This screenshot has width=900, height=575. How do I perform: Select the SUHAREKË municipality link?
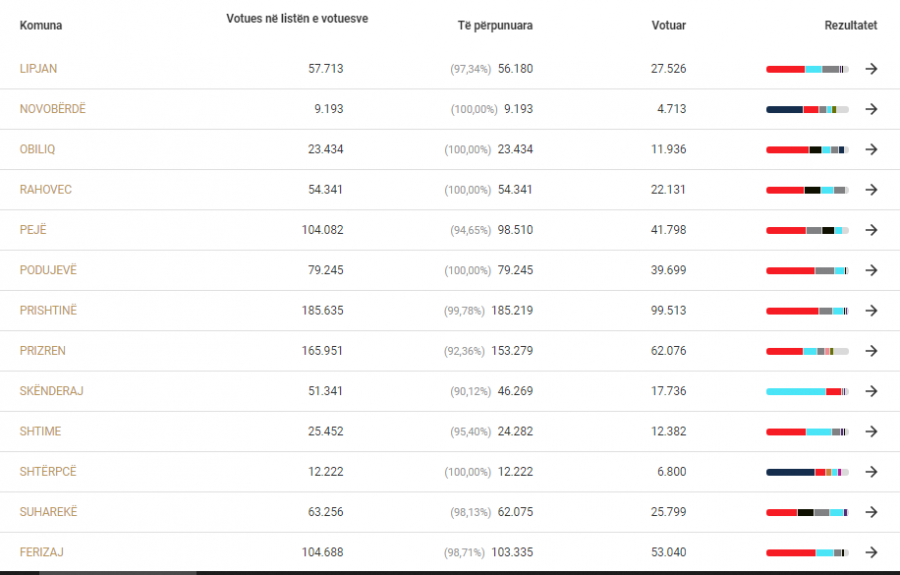[x=48, y=512]
